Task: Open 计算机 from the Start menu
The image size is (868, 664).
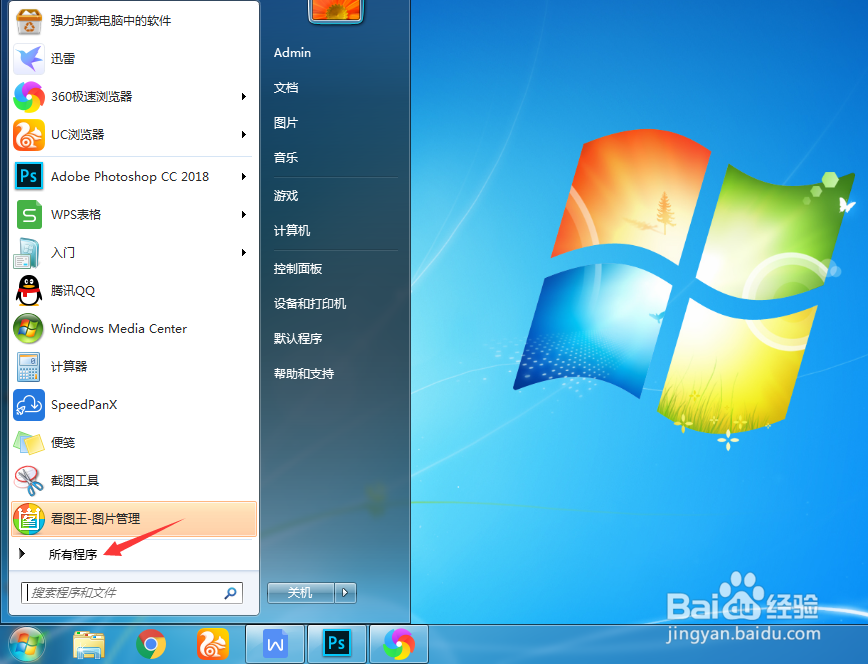Action: 292,230
